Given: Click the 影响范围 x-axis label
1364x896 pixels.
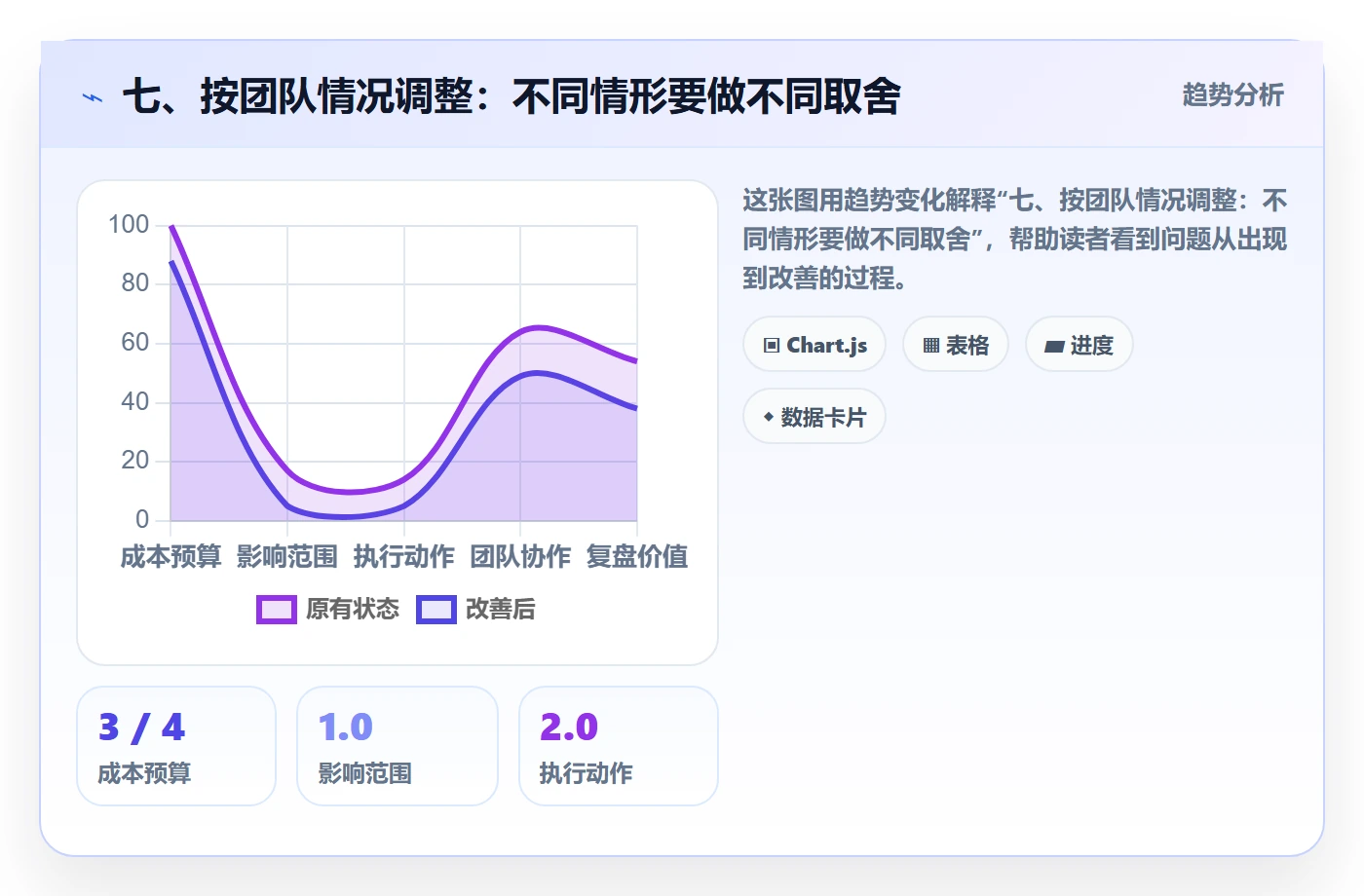Looking at the screenshot, I should point(287,557).
